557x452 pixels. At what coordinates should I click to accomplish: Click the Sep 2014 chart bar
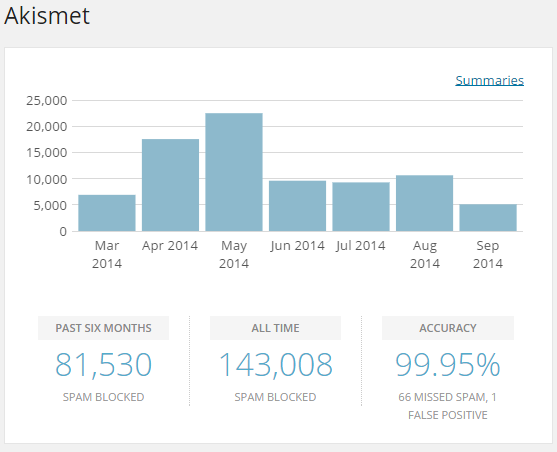tap(488, 218)
